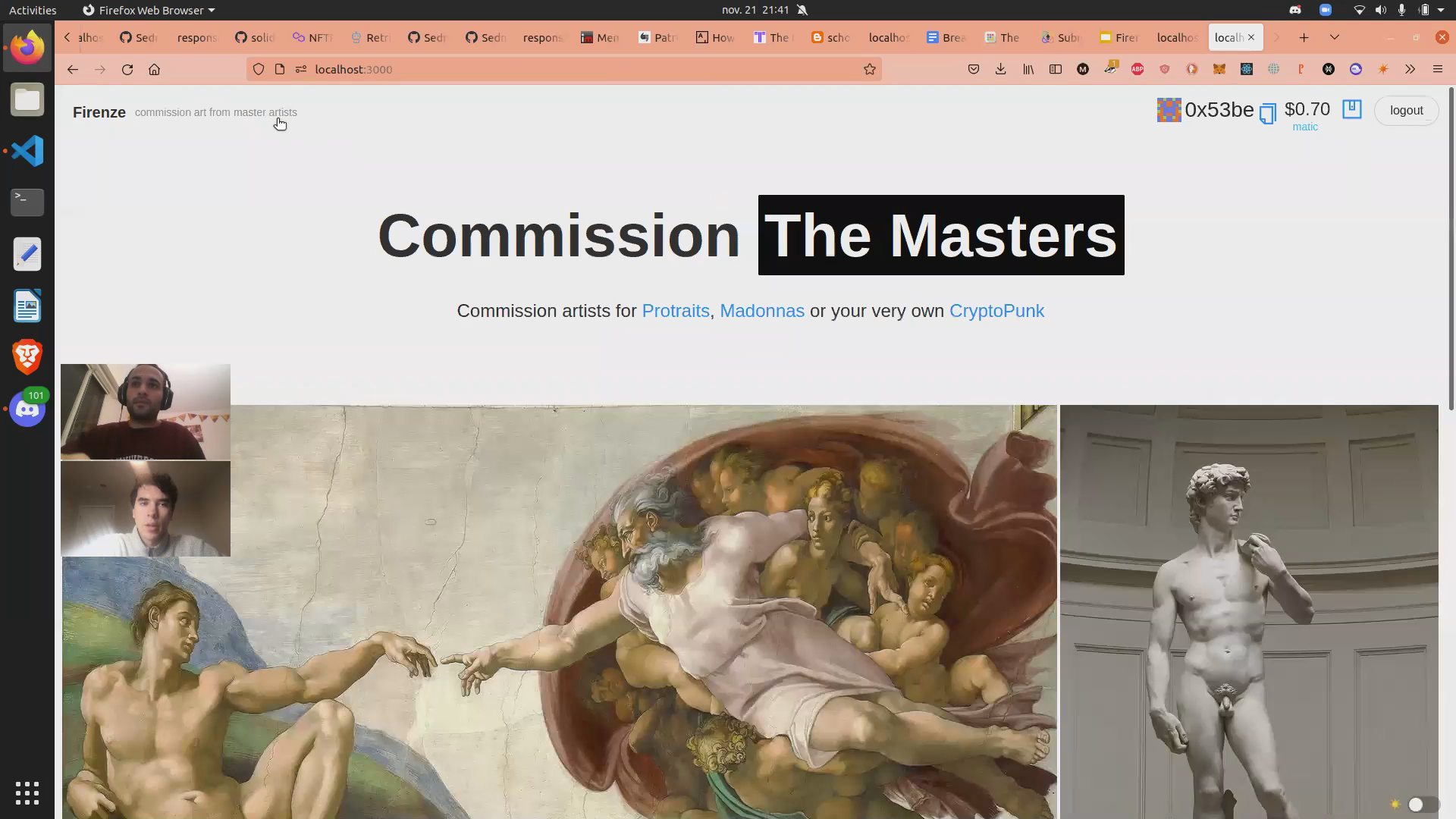
Task: Open the purple ghost wallet extension
Action: point(1356,69)
